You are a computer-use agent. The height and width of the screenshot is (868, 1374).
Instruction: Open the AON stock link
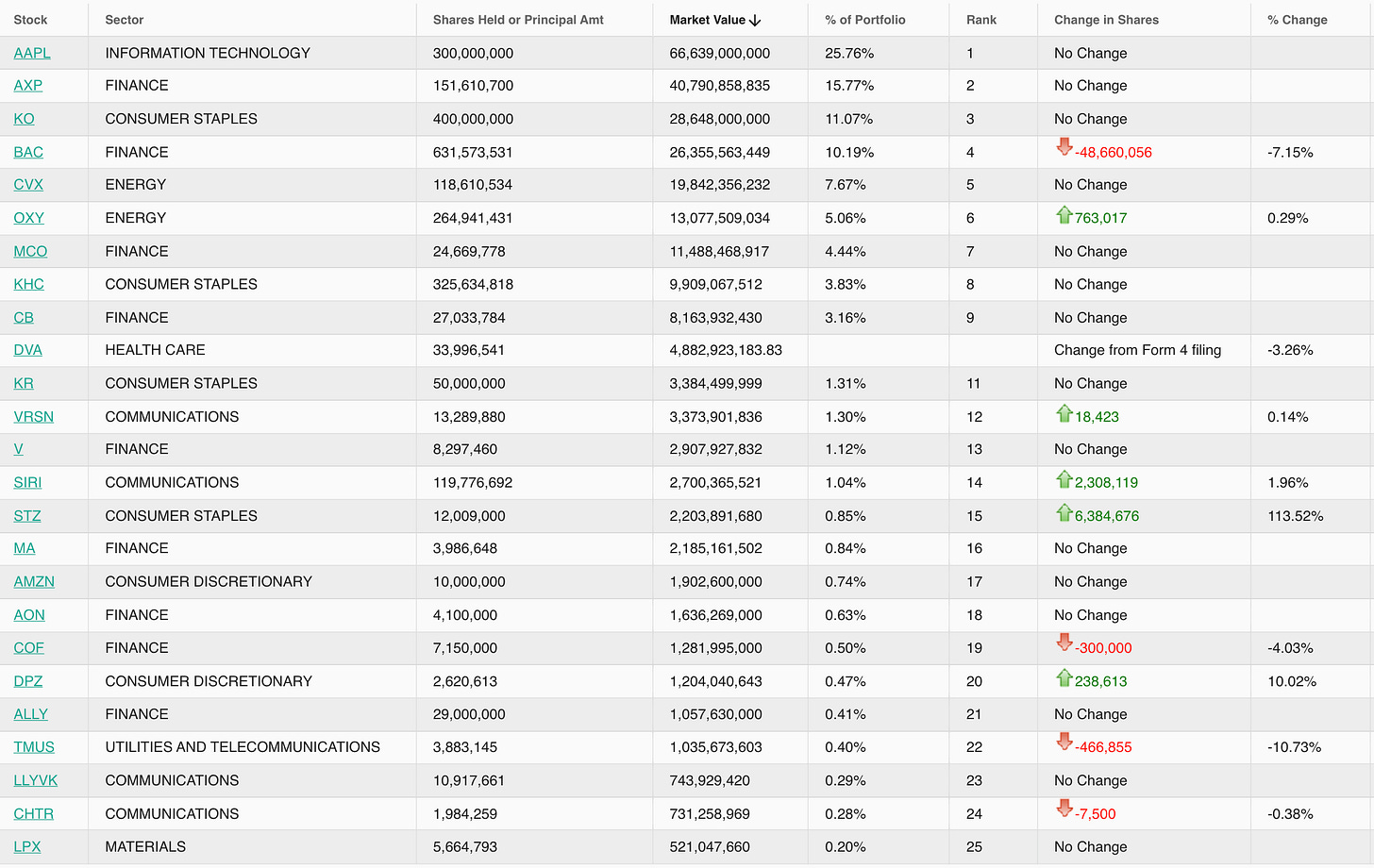pyautogui.click(x=29, y=615)
